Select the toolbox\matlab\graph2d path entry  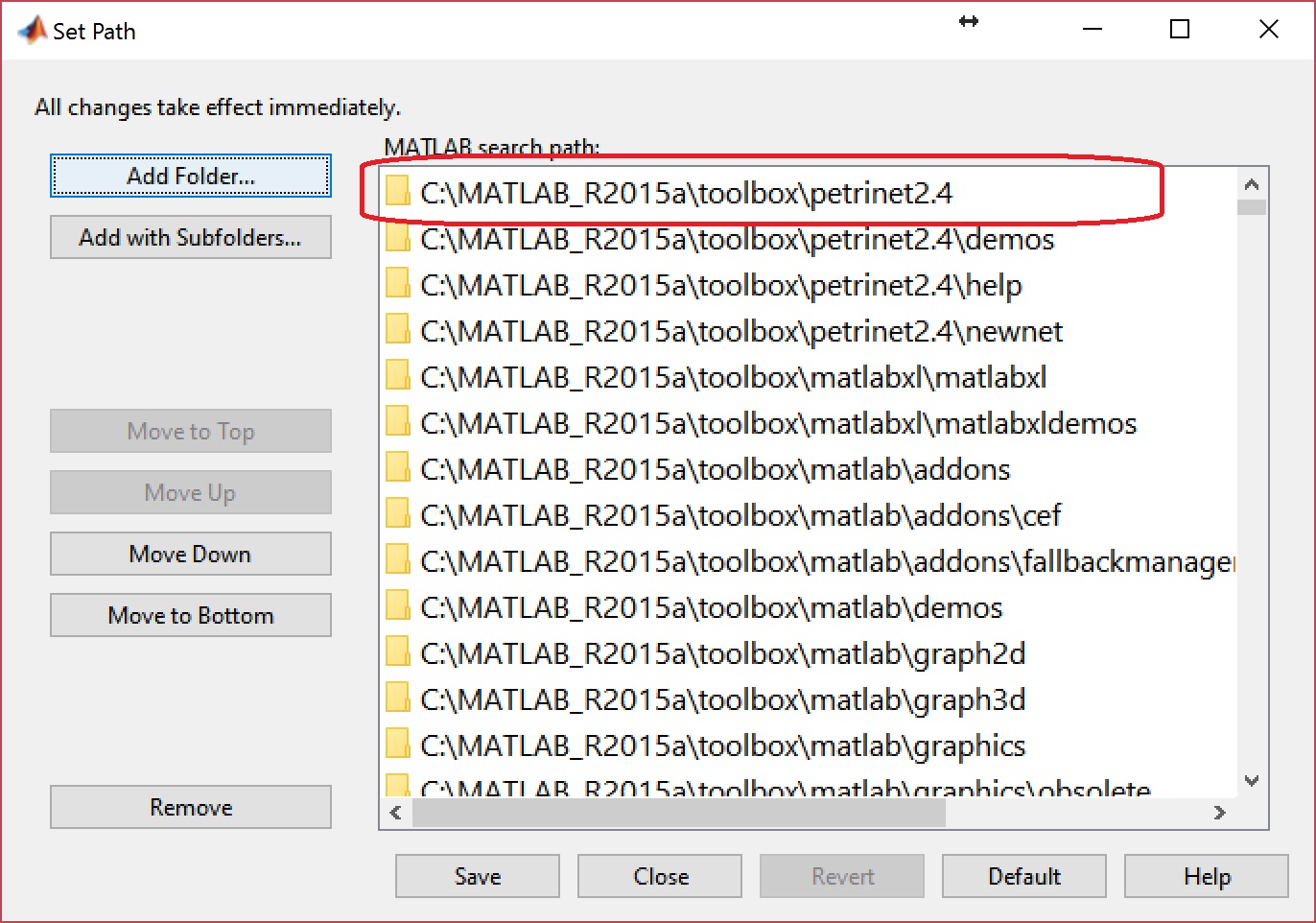[809, 653]
